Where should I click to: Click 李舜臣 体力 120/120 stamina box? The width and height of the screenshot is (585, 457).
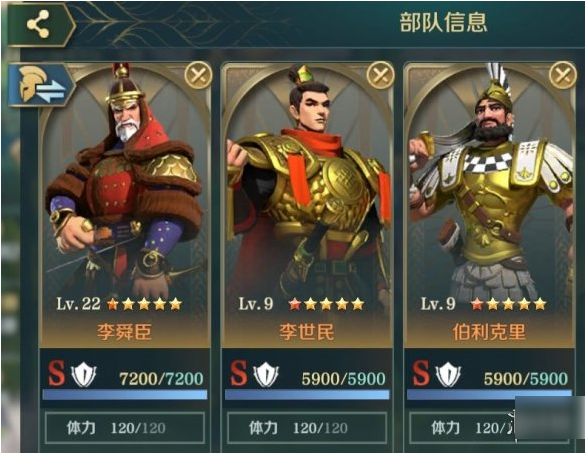[x=125, y=428]
